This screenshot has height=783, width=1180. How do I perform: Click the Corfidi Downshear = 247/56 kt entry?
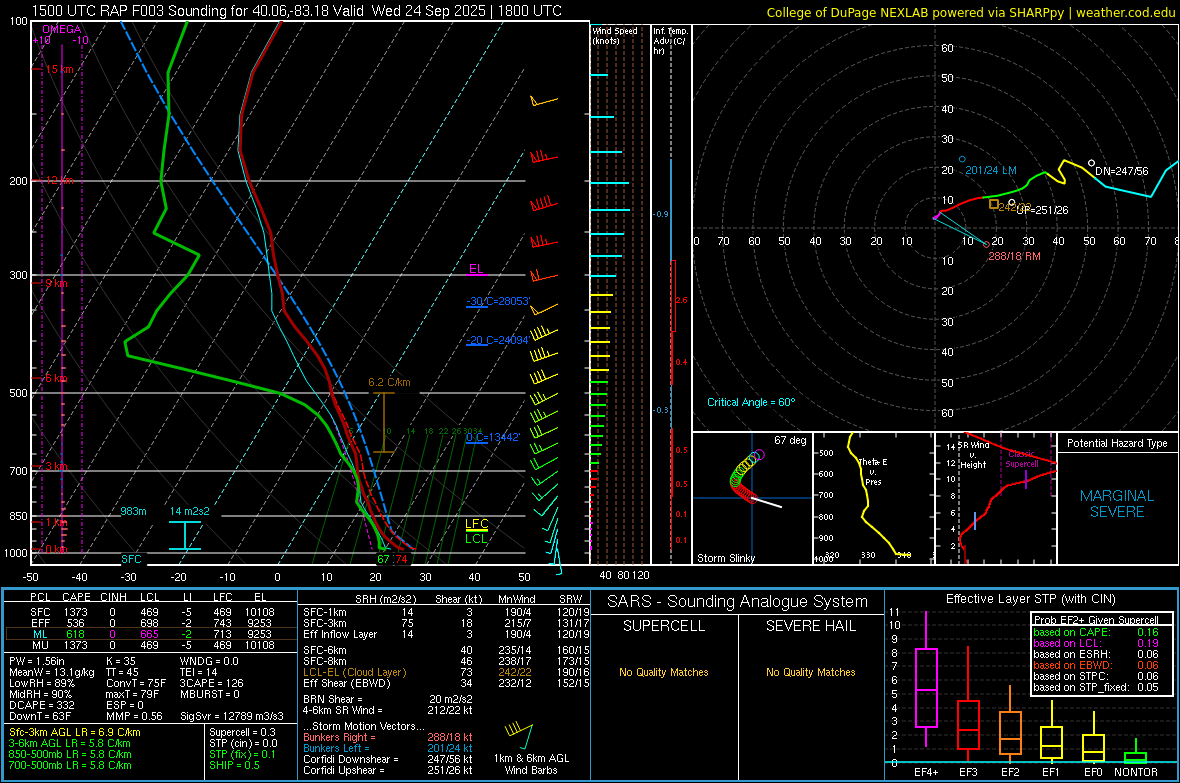(x=388, y=759)
